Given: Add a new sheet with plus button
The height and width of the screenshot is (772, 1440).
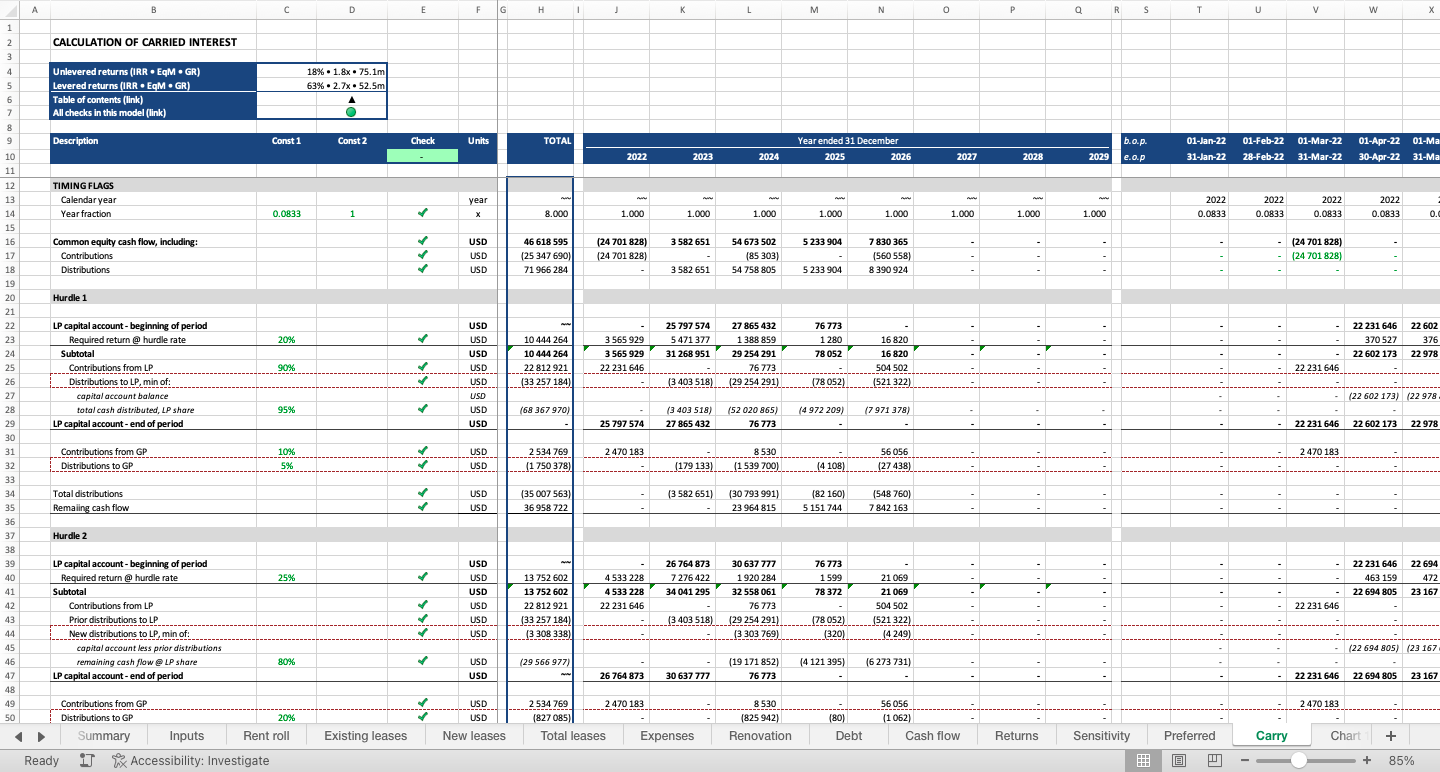Looking at the screenshot, I should [1390, 736].
